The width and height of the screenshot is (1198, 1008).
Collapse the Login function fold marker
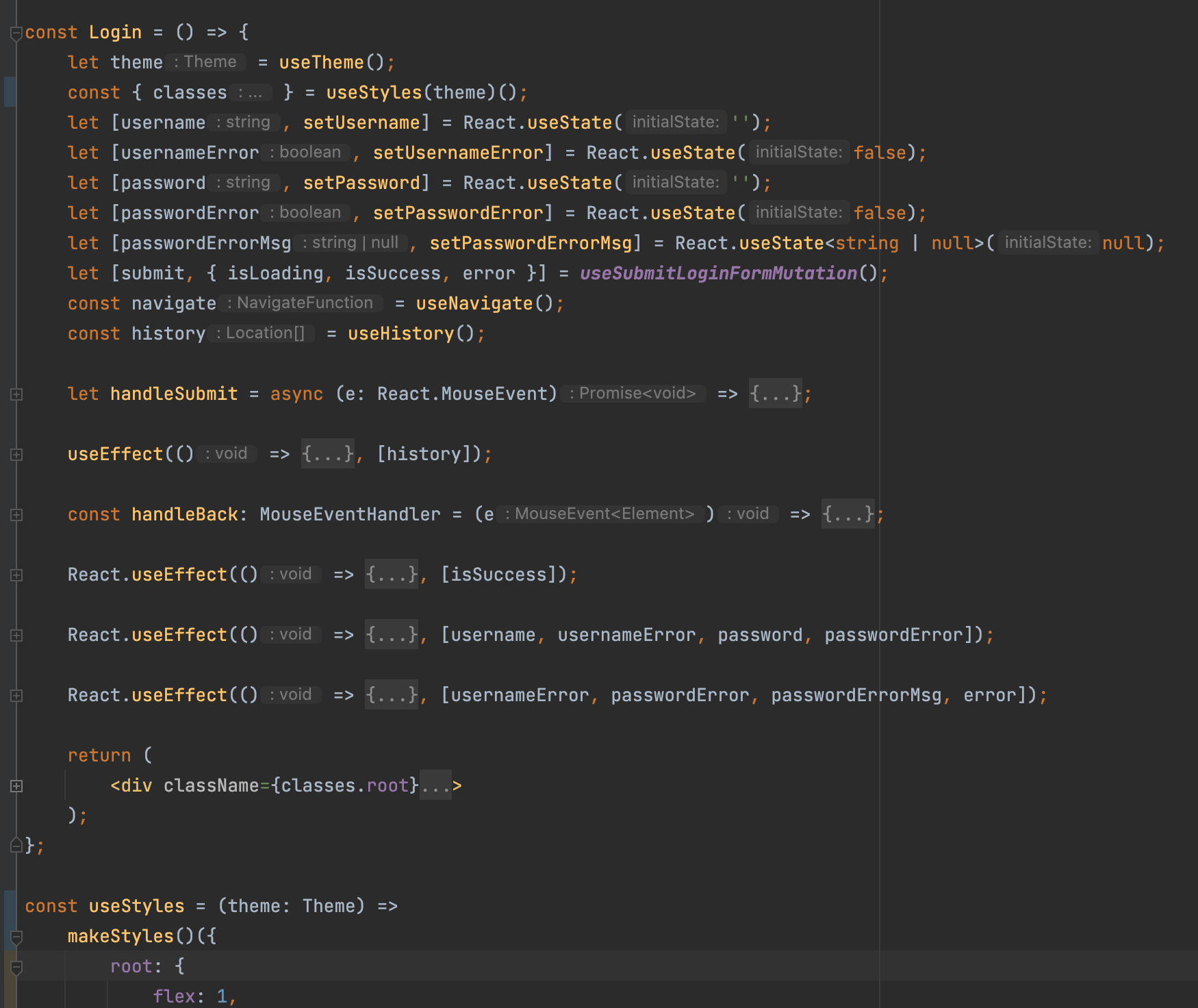click(x=16, y=33)
